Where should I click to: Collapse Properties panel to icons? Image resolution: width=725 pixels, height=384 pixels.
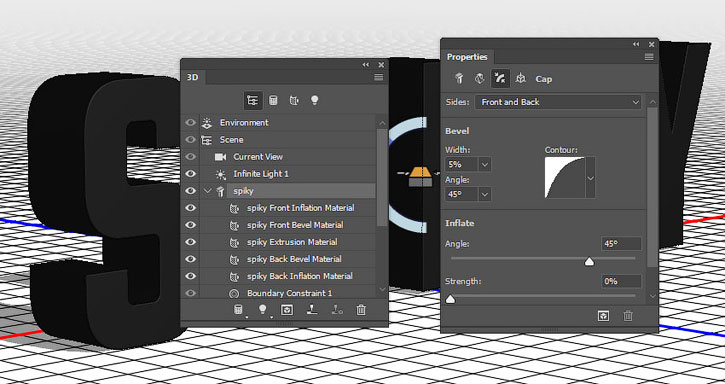(x=636, y=44)
